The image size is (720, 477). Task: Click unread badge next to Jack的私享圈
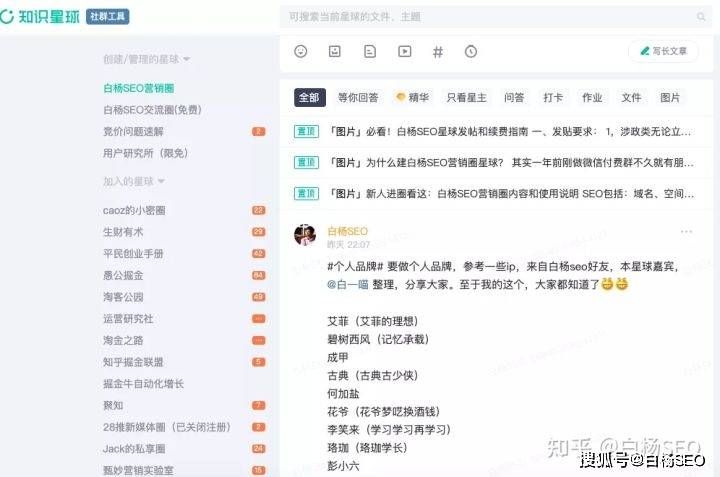click(x=259, y=449)
